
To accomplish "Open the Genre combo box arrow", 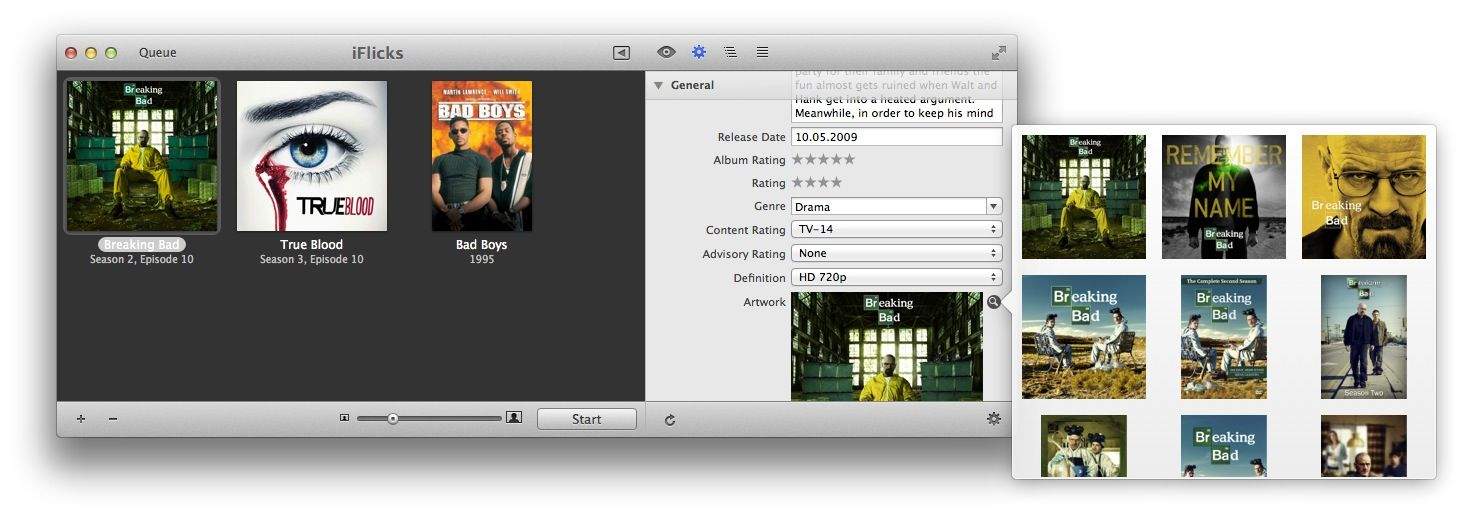I will (x=994, y=207).
